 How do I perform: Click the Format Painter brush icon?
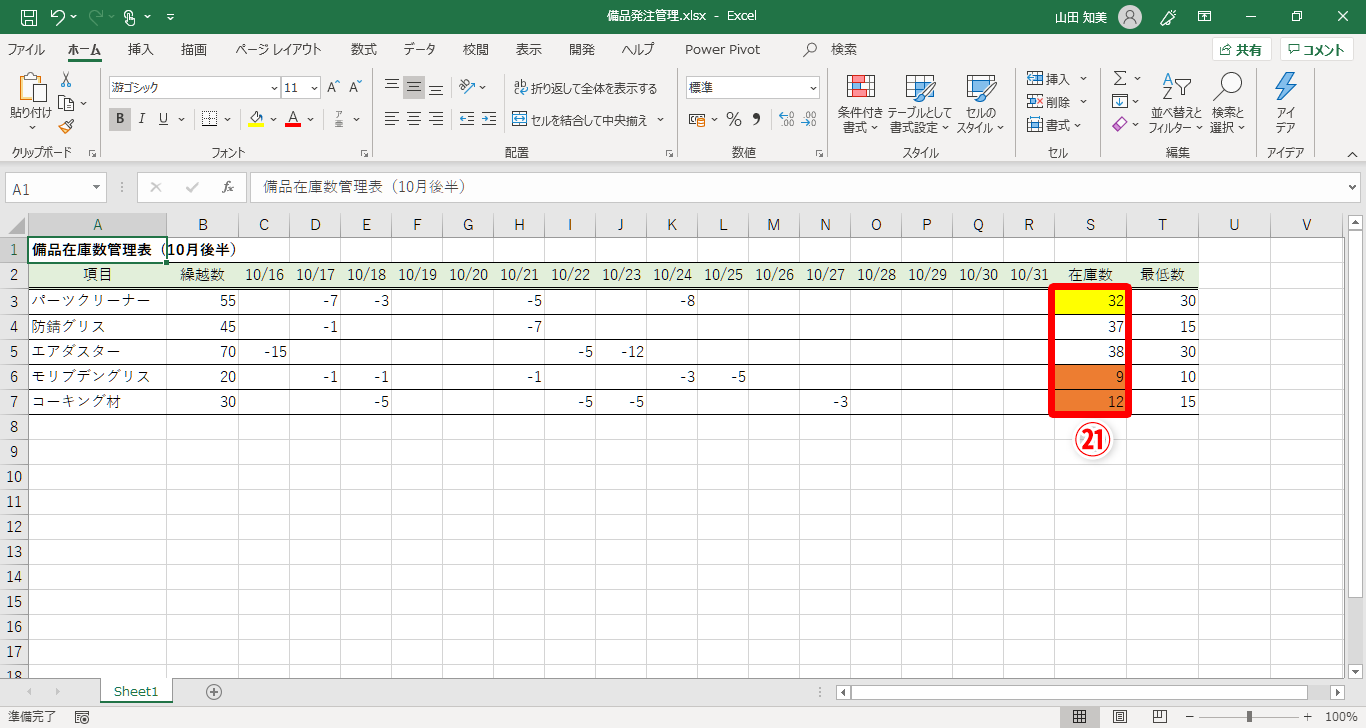(66, 126)
